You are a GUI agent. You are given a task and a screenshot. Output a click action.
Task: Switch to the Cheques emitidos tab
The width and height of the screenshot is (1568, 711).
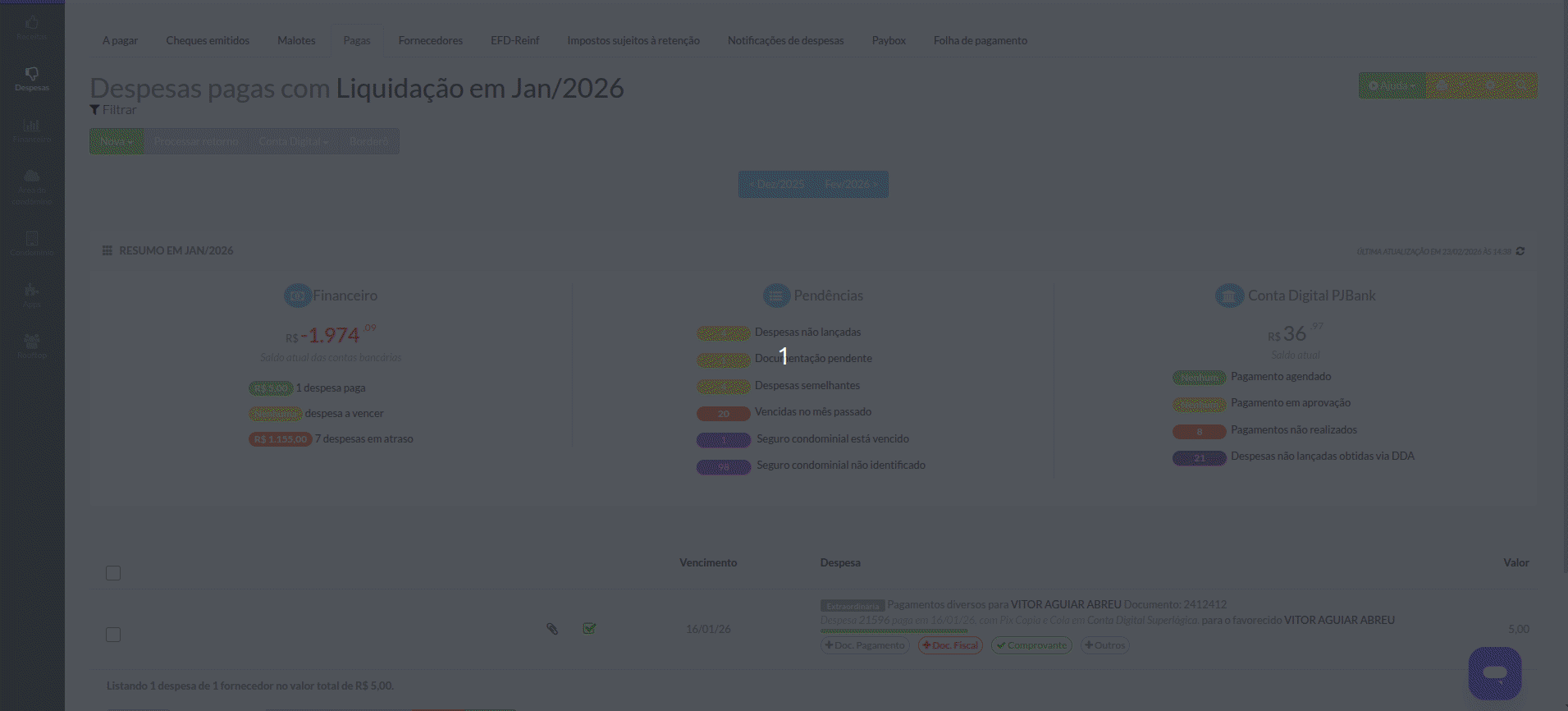(x=208, y=40)
